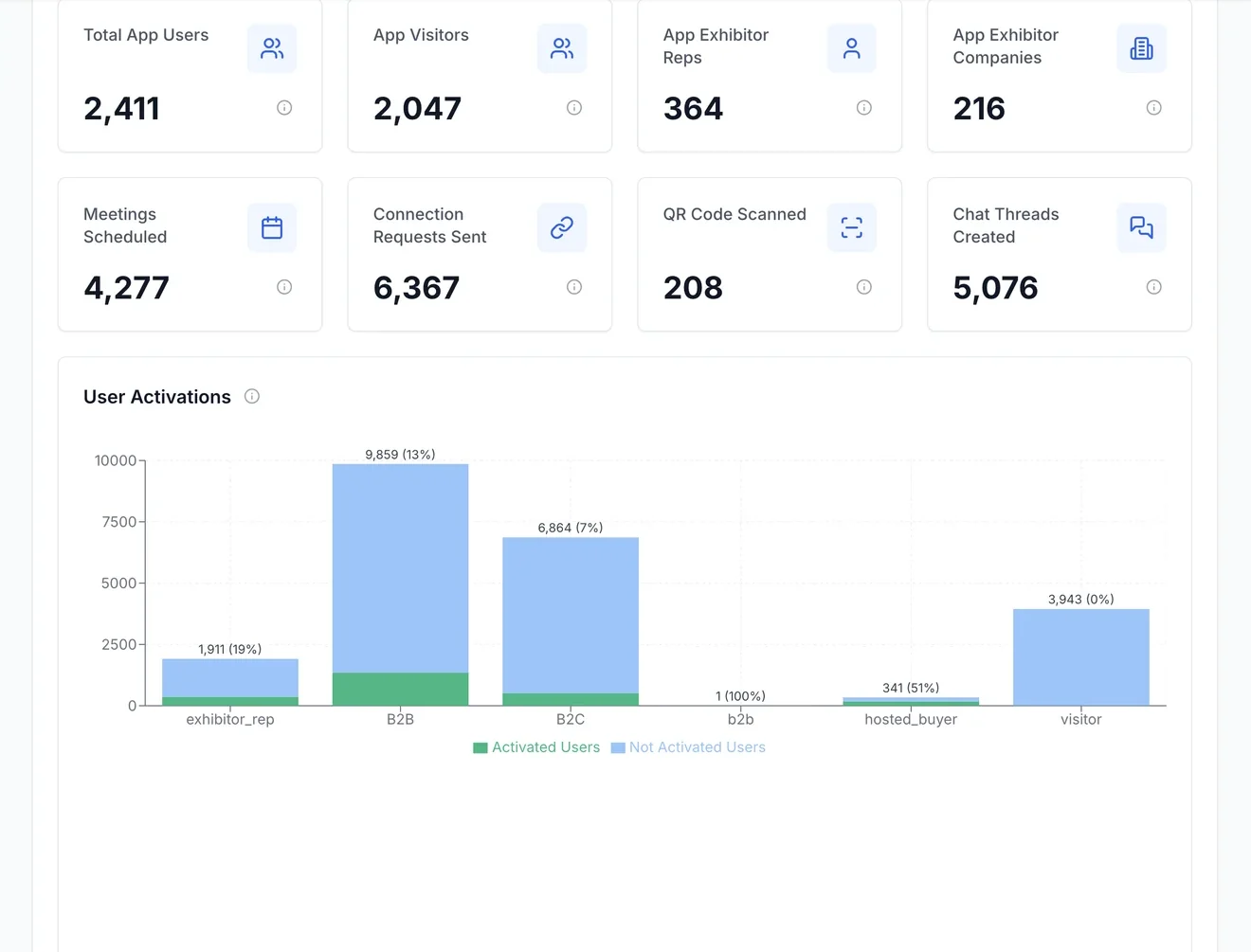
Task: Select the B2C bar in the chart
Action: 571,621
